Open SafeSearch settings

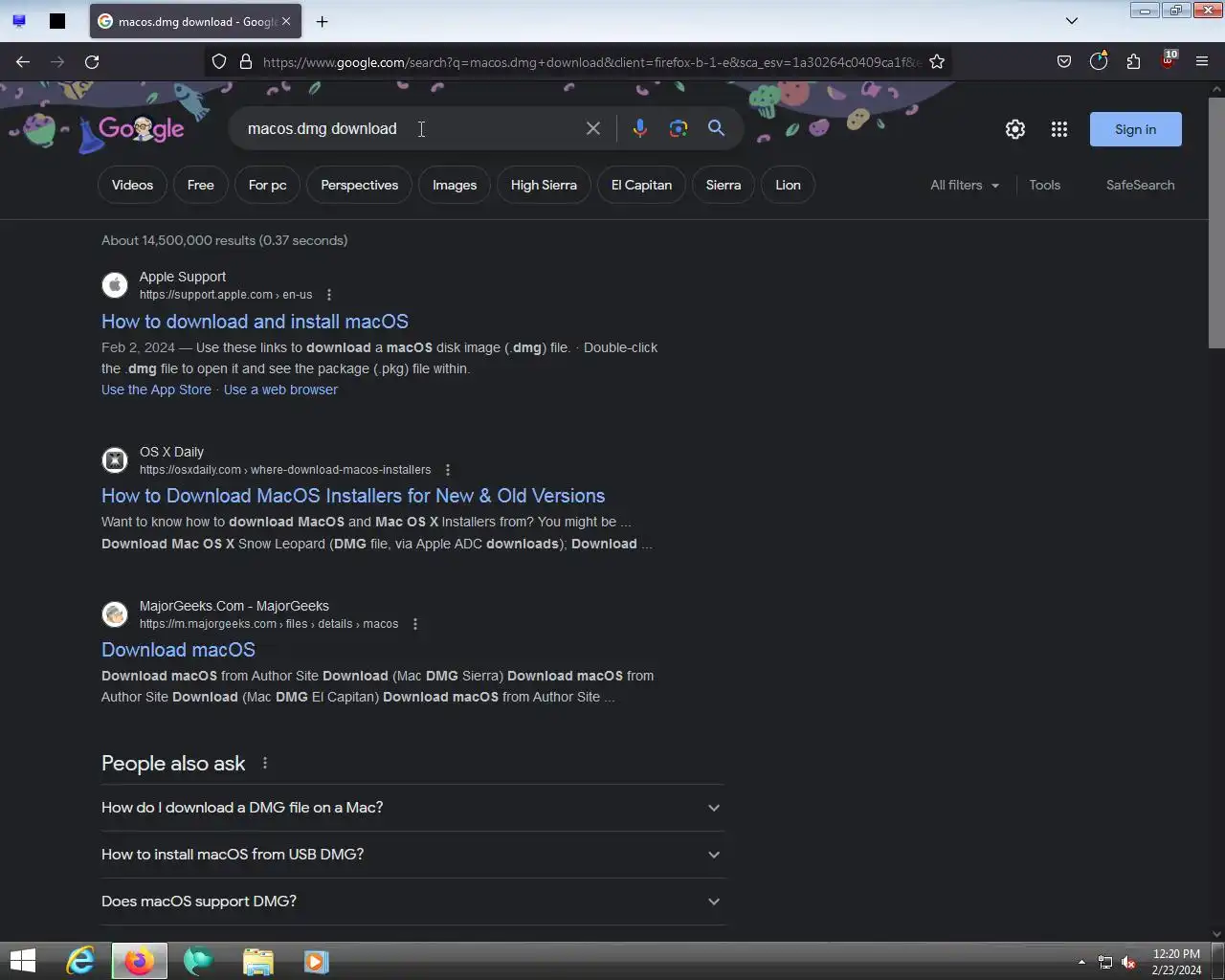(1141, 185)
